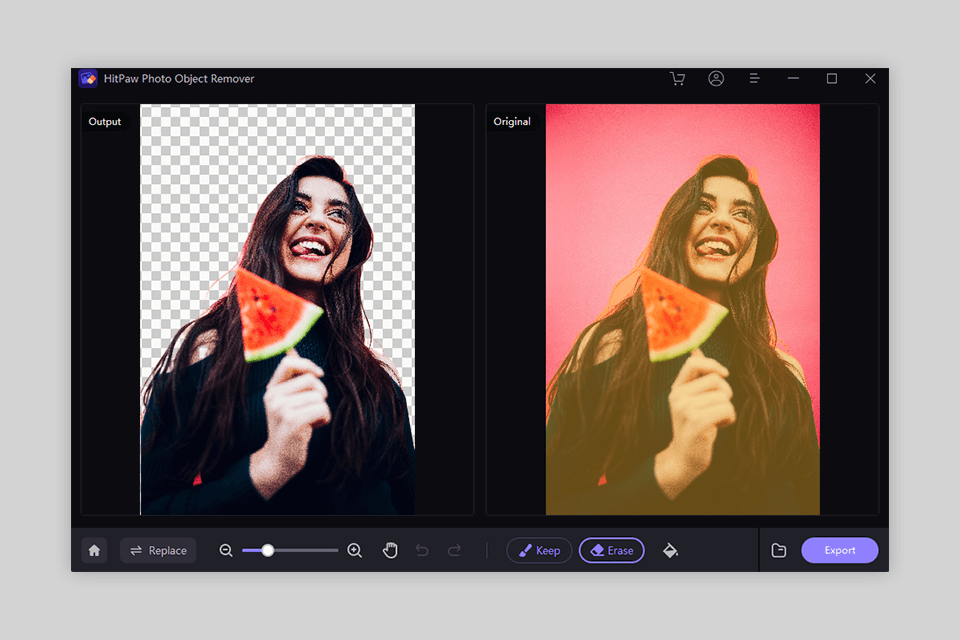Click the Output preview image
This screenshot has height=640, width=960.
277,309
